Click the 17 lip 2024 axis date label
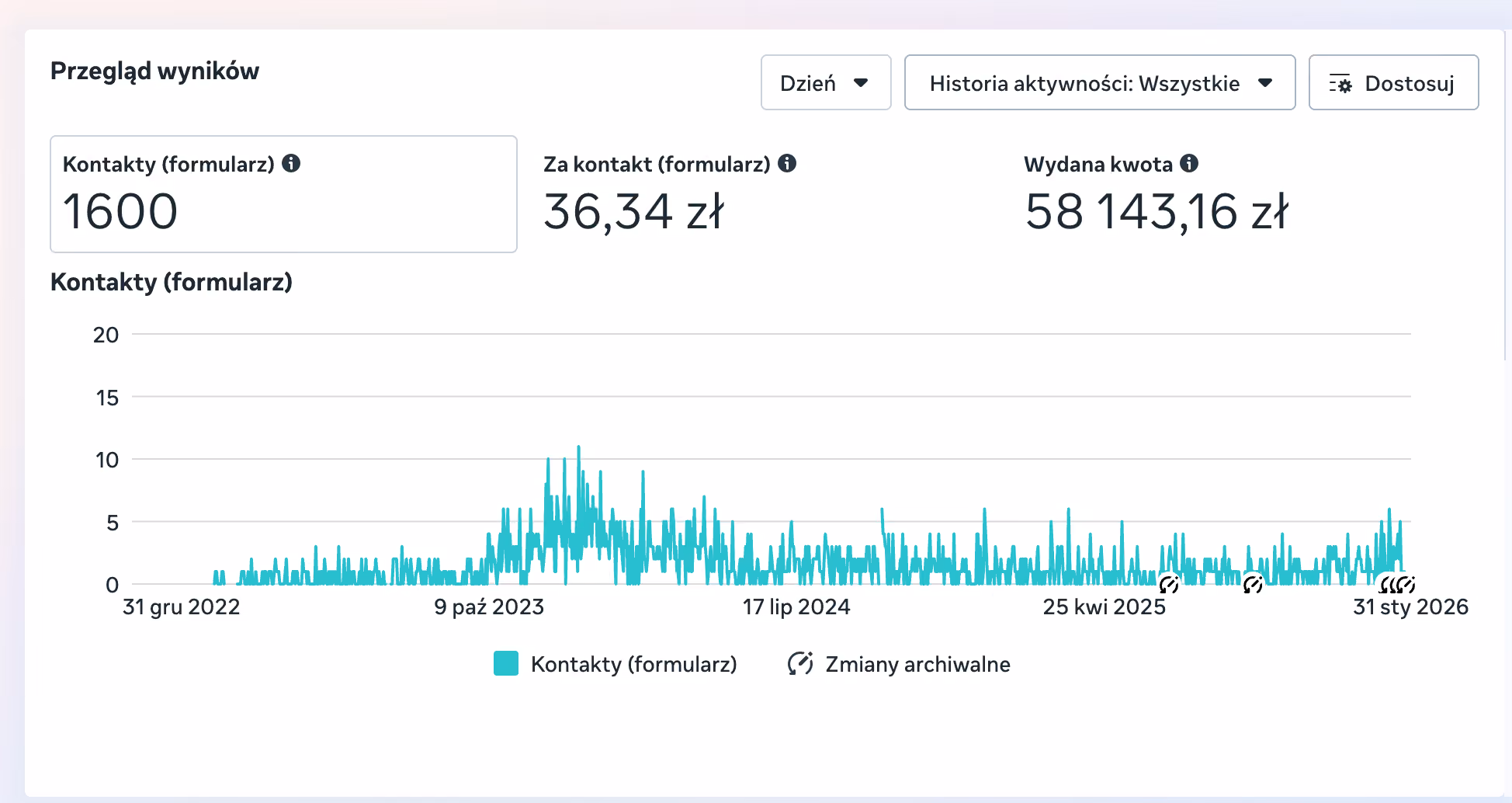This screenshot has height=803, width=1512. click(796, 607)
